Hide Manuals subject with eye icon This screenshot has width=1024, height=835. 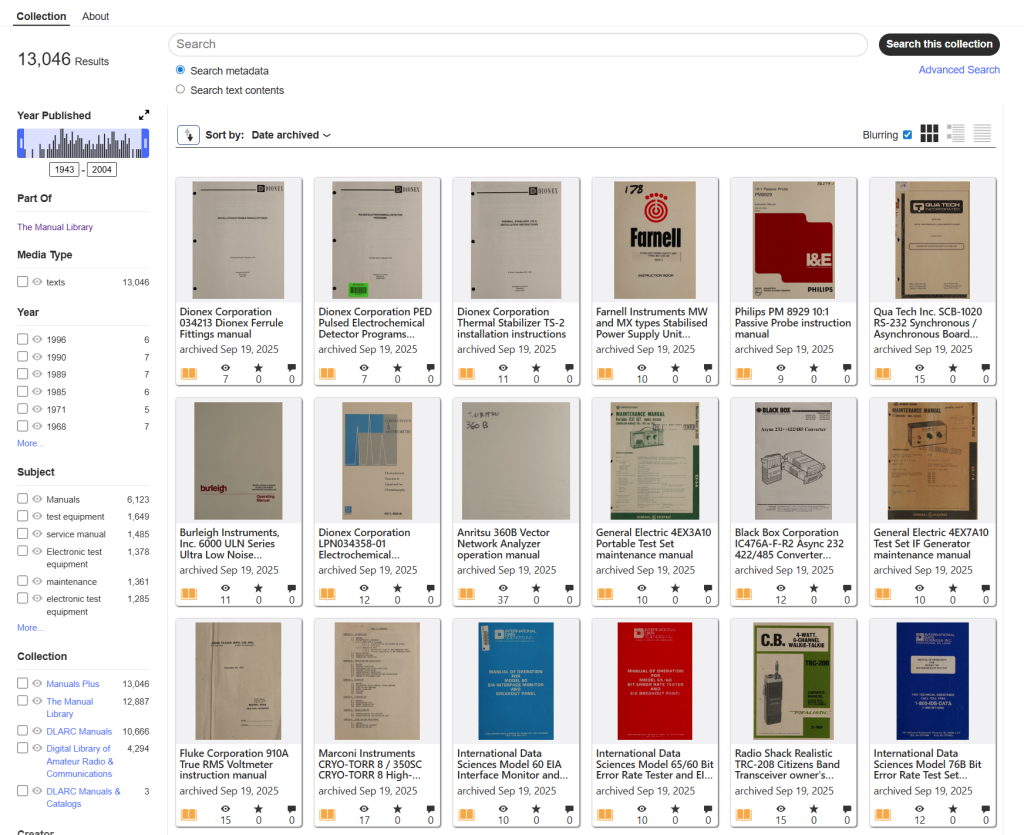37,499
